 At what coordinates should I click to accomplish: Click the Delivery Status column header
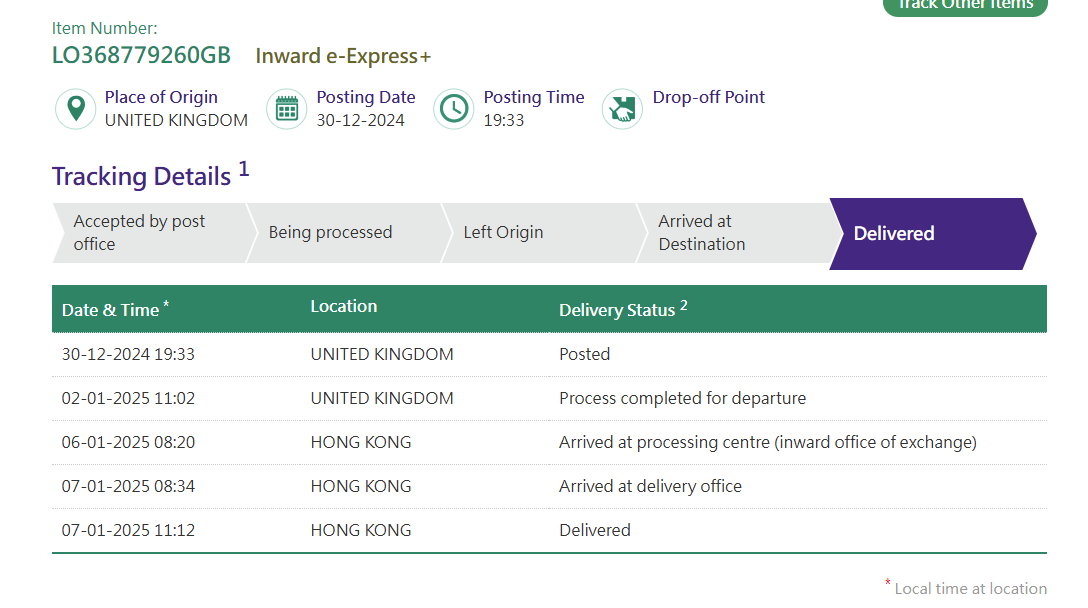pos(617,310)
